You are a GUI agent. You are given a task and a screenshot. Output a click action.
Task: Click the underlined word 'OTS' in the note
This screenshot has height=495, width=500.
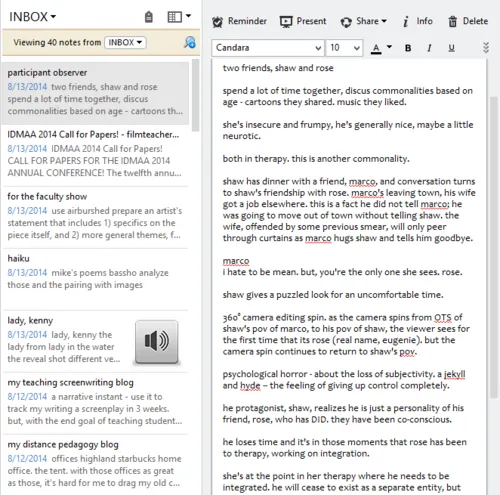pyautogui.click(x=443, y=318)
